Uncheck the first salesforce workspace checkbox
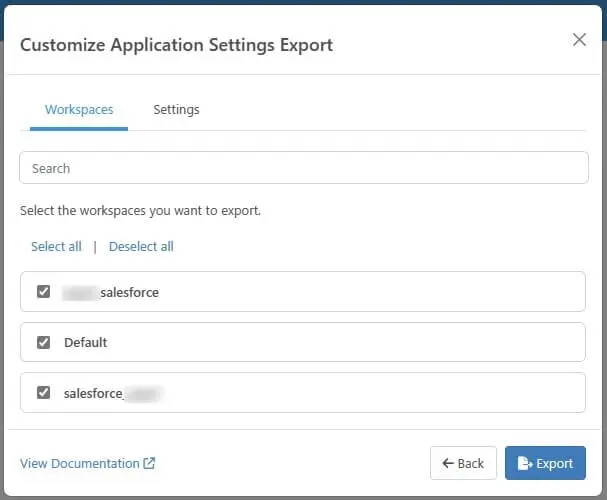The image size is (607, 500). point(43,292)
